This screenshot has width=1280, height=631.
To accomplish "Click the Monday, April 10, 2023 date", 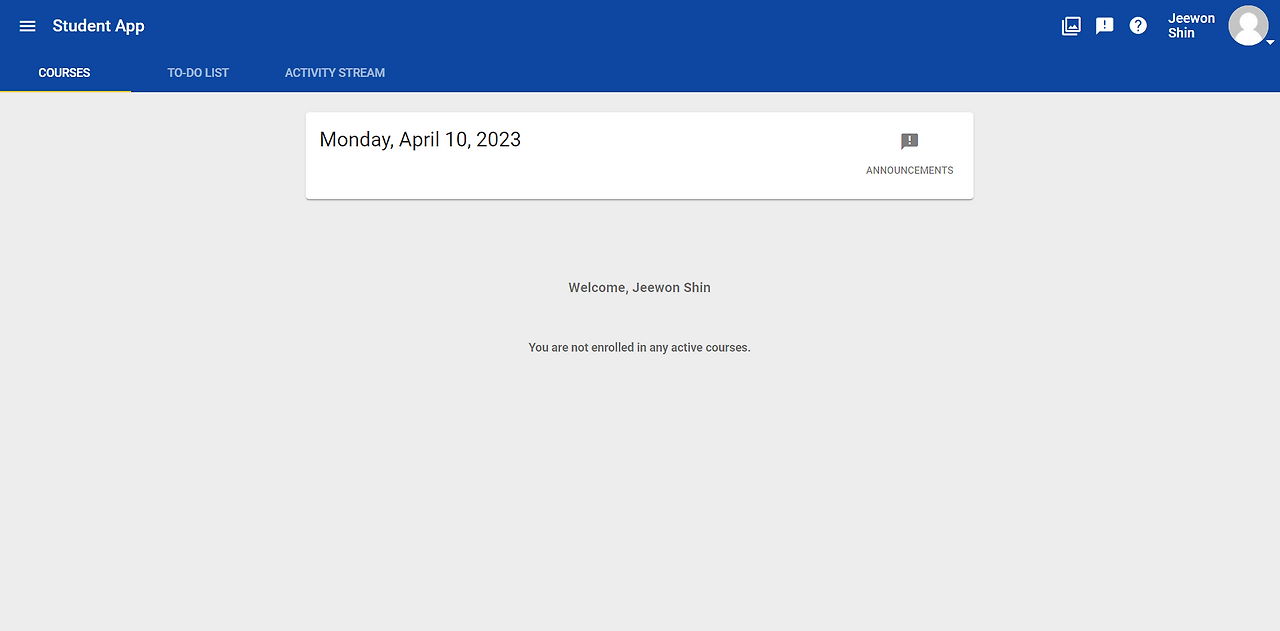I will click(x=420, y=140).
